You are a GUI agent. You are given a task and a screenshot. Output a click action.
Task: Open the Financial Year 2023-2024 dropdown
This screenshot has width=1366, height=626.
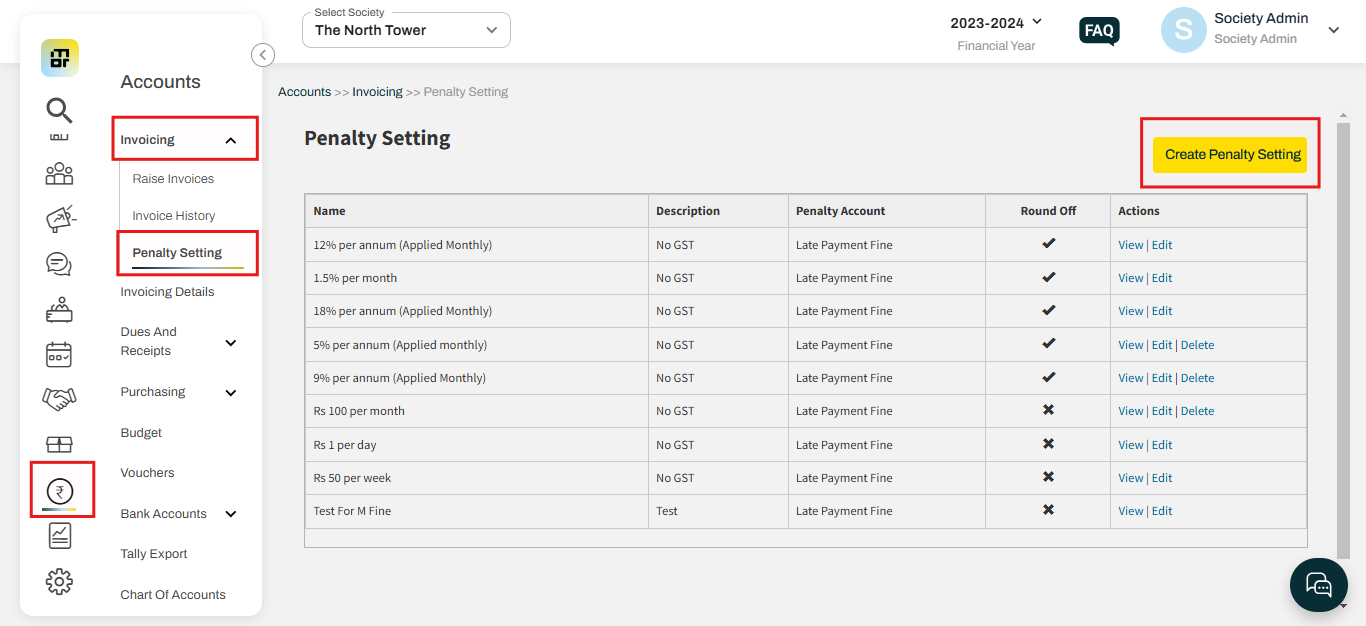994,22
